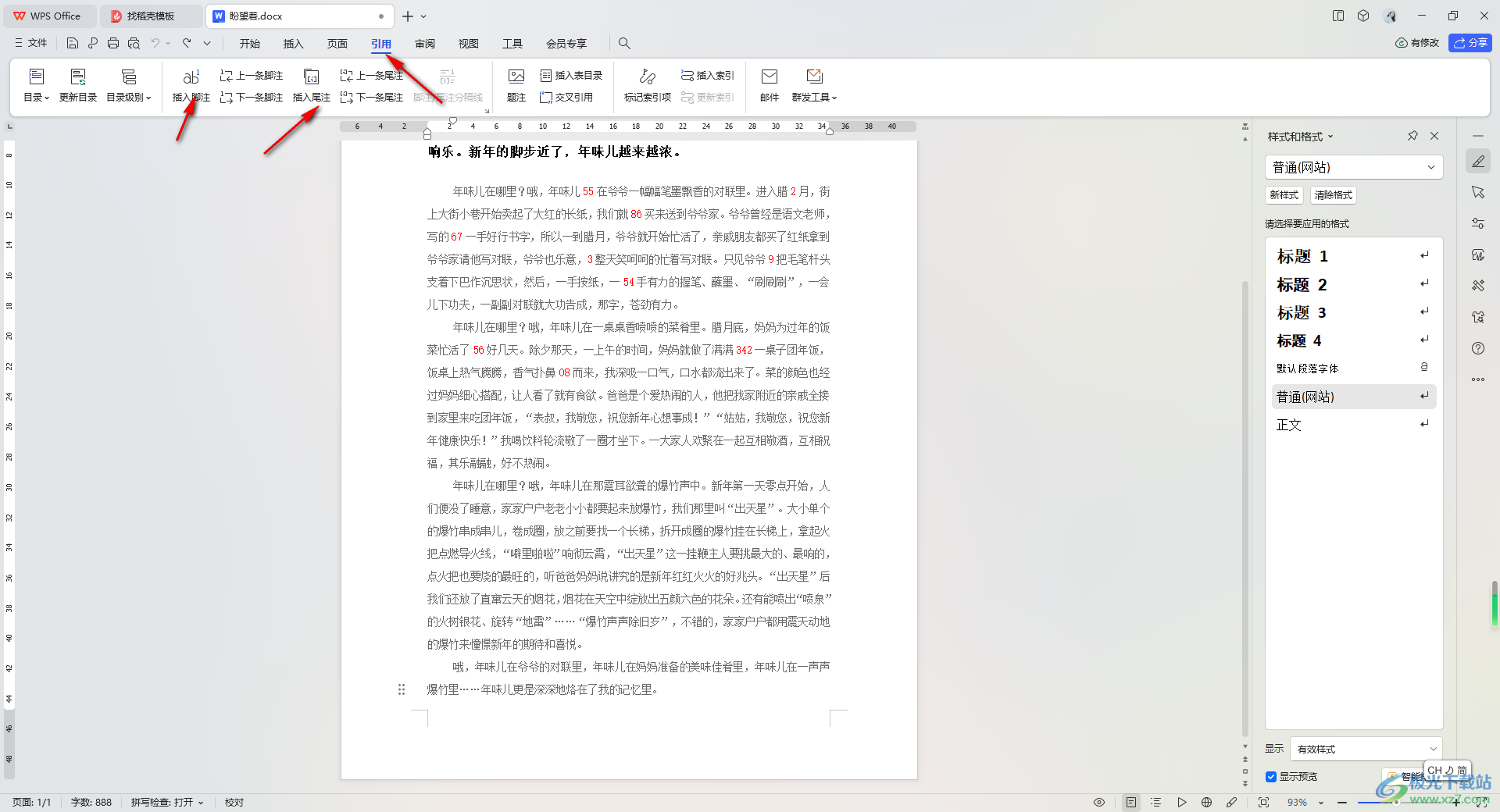Switch to the 找稻壳模板 tab
Image resolution: width=1500 pixels, height=812 pixels.
151,16
